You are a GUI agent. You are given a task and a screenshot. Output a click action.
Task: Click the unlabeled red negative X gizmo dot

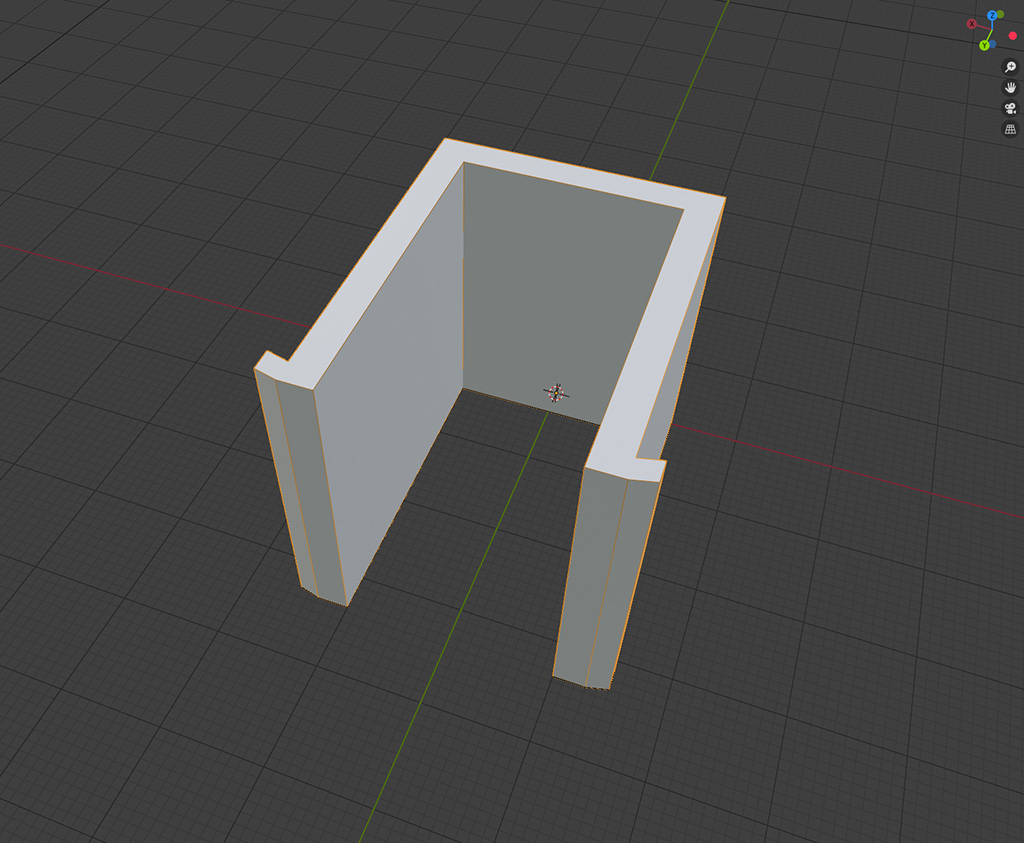pos(1013,36)
